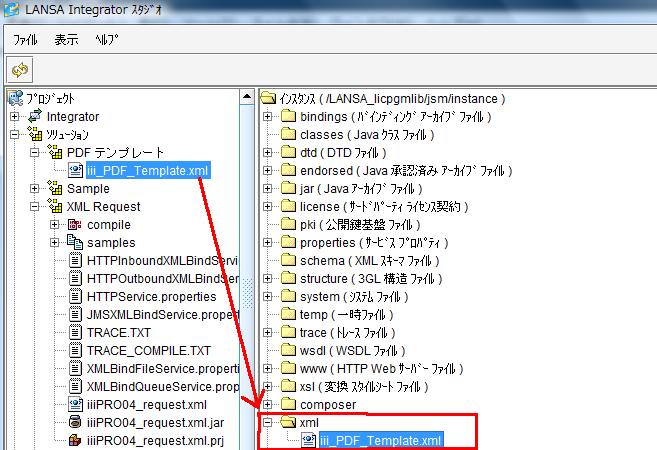This screenshot has width=657, height=450.
Task: Open the 表示 menu
Action: (x=66, y=40)
